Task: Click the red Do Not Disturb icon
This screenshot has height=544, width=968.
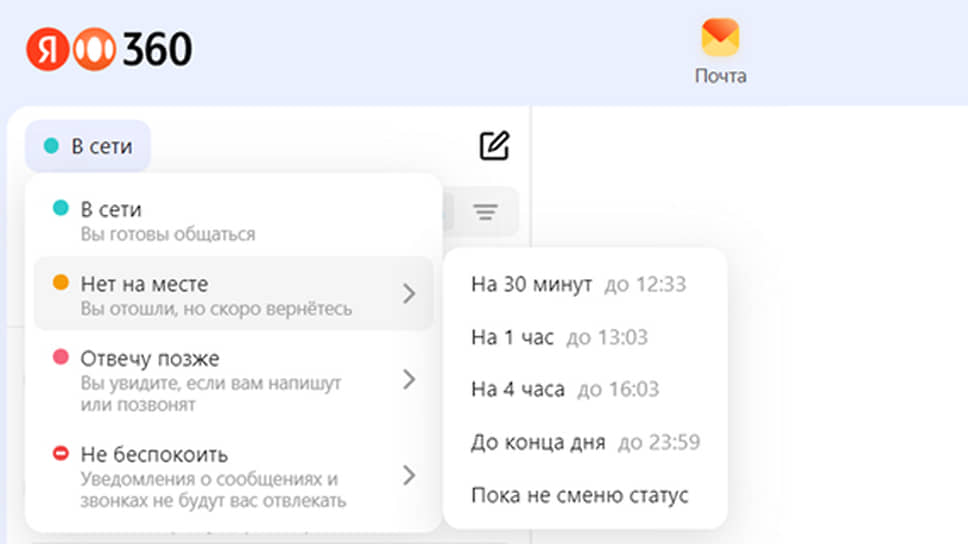Action: [60, 454]
